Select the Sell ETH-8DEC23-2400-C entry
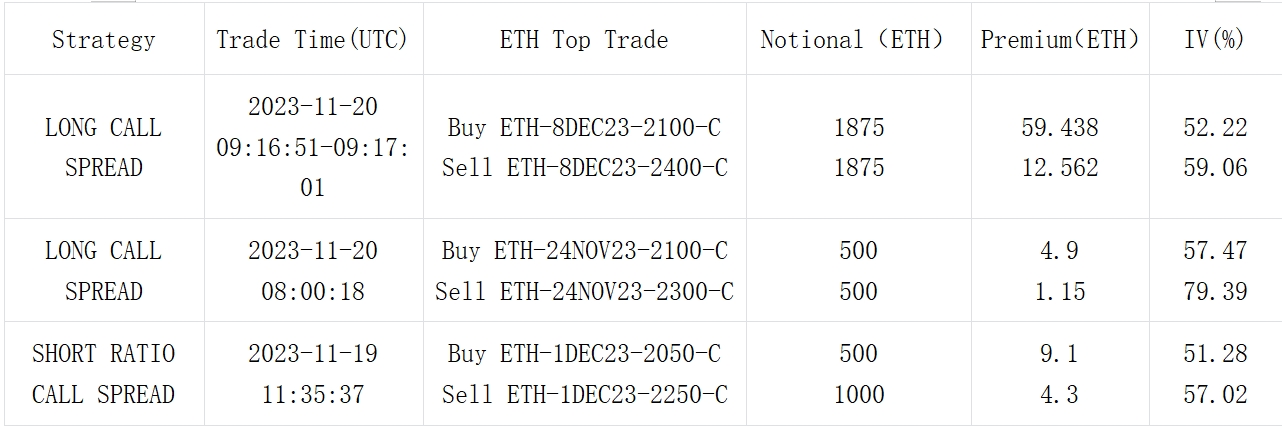This screenshot has width=1282, height=427. click(x=584, y=168)
